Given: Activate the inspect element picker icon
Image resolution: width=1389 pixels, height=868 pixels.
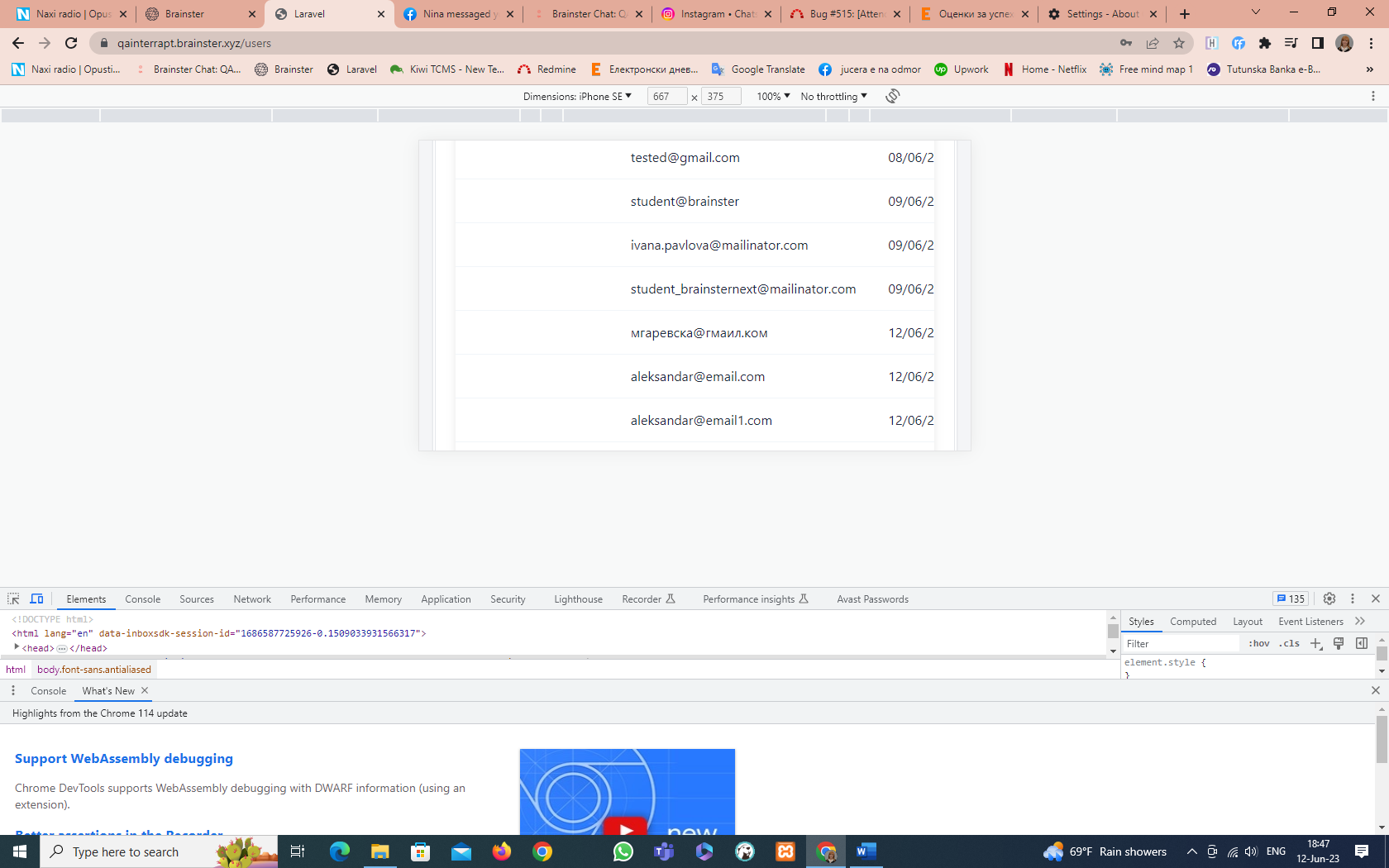Looking at the screenshot, I should click(13, 599).
